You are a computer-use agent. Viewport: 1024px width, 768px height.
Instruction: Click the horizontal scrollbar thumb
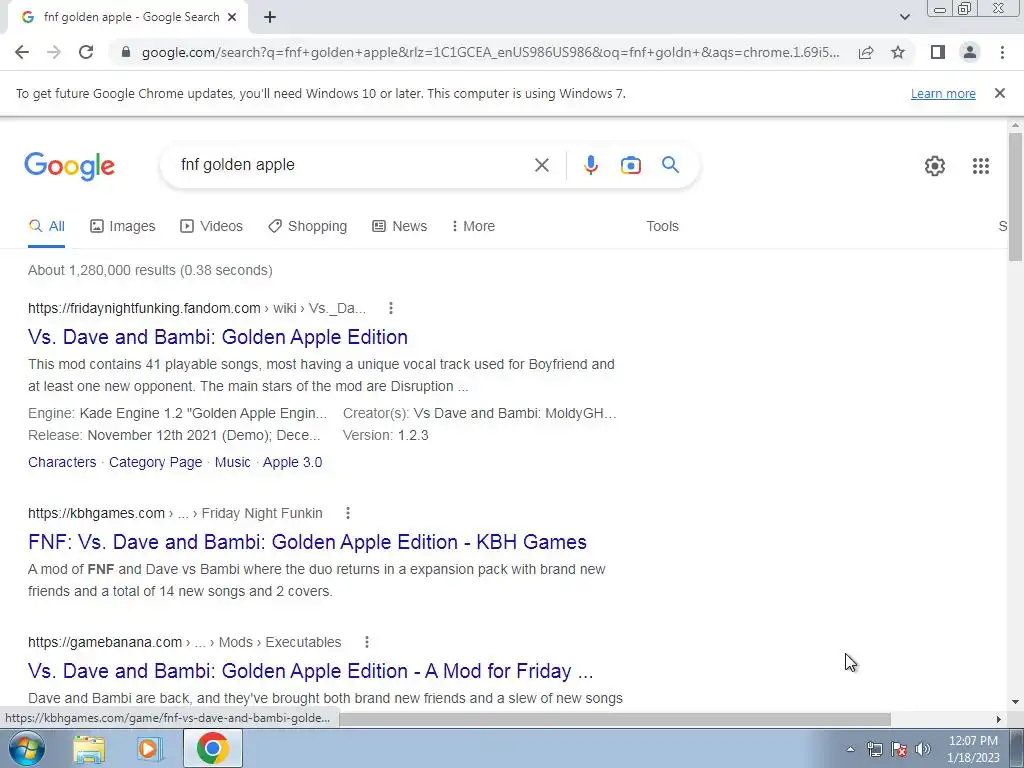[614, 719]
